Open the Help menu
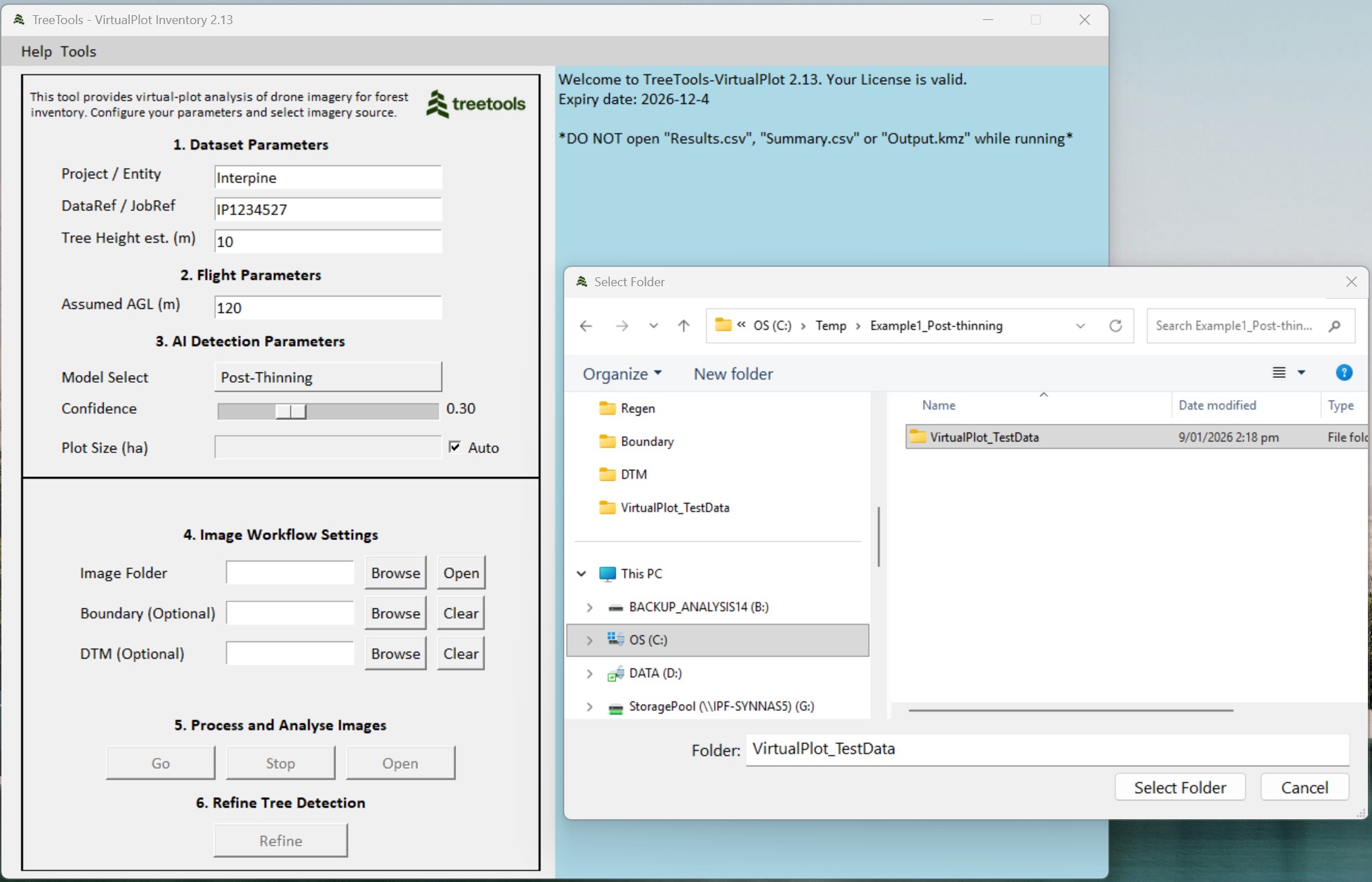The image size is (1372, 882). click(x=36, y=52)
